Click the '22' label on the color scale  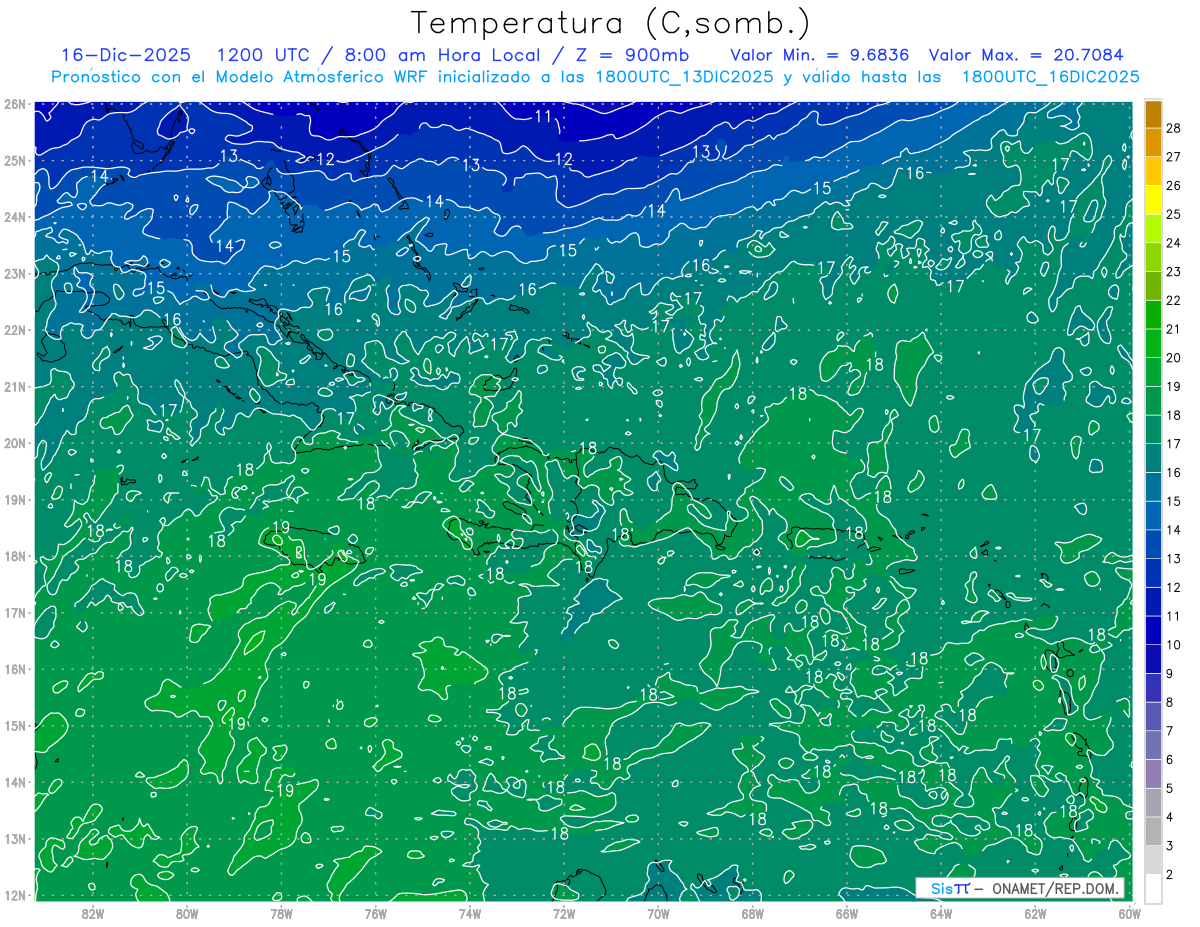point(1173,300)
